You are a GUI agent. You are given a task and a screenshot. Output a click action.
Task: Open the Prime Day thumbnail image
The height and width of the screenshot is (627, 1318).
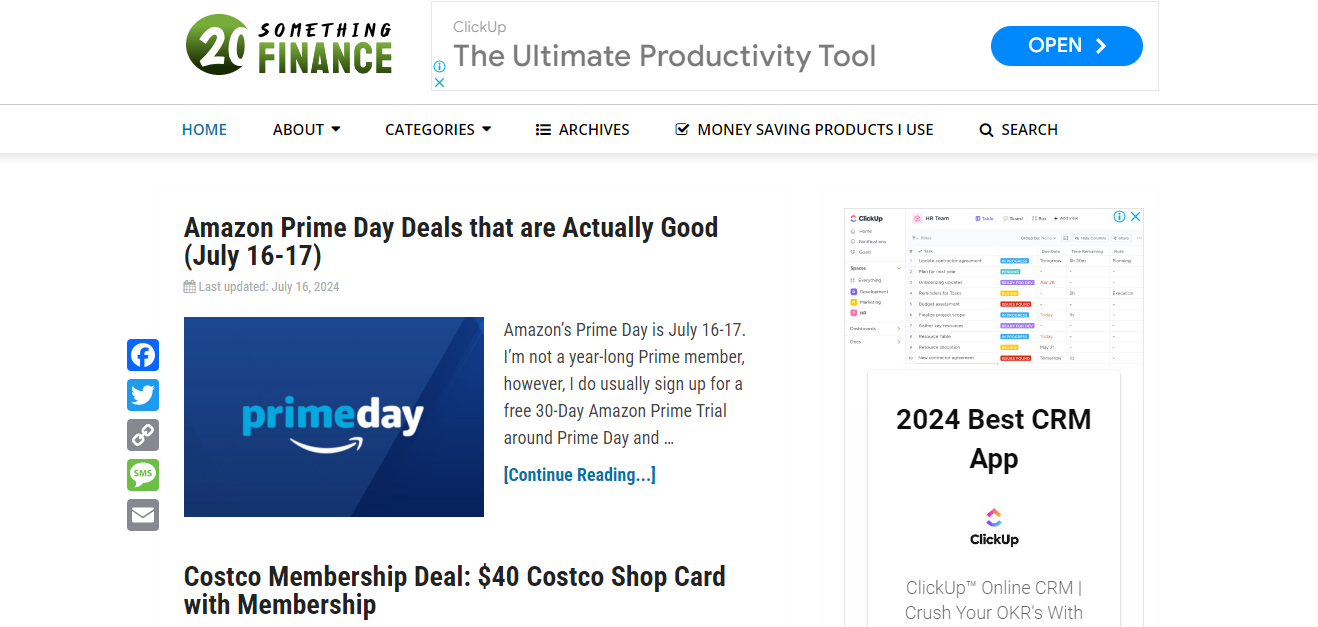coord(334,417)
